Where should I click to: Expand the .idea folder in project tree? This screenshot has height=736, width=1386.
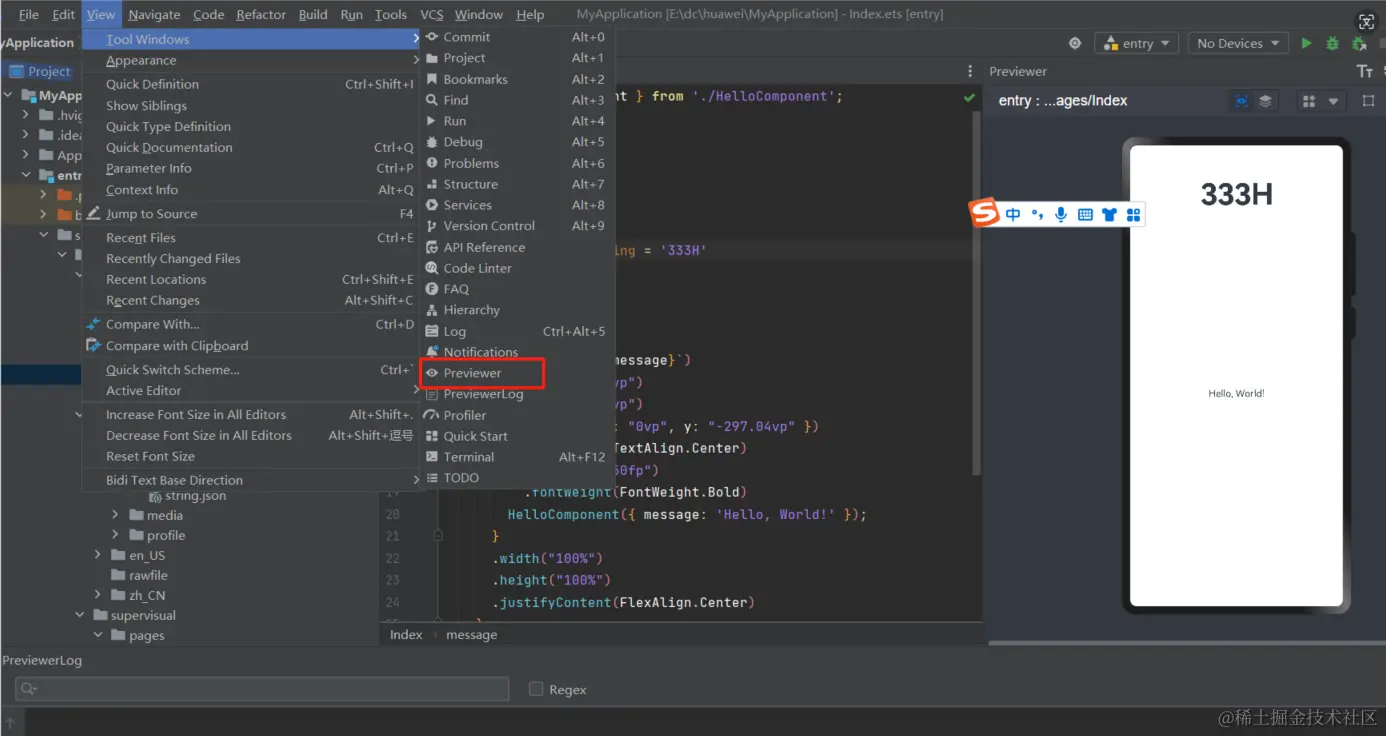point(26,135)
